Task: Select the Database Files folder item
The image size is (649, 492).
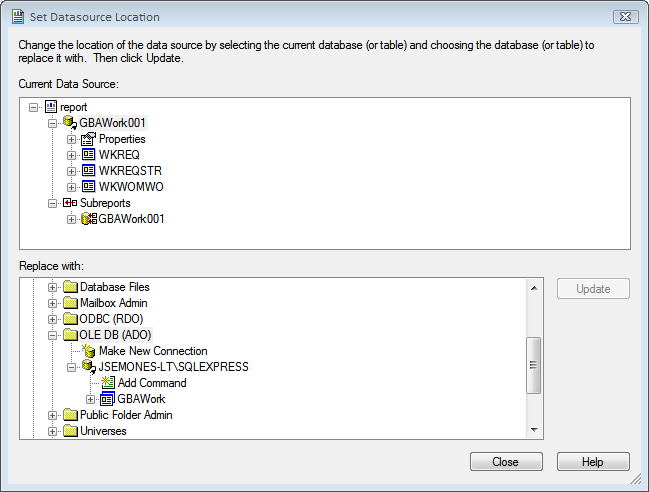Action: point(106,287)
